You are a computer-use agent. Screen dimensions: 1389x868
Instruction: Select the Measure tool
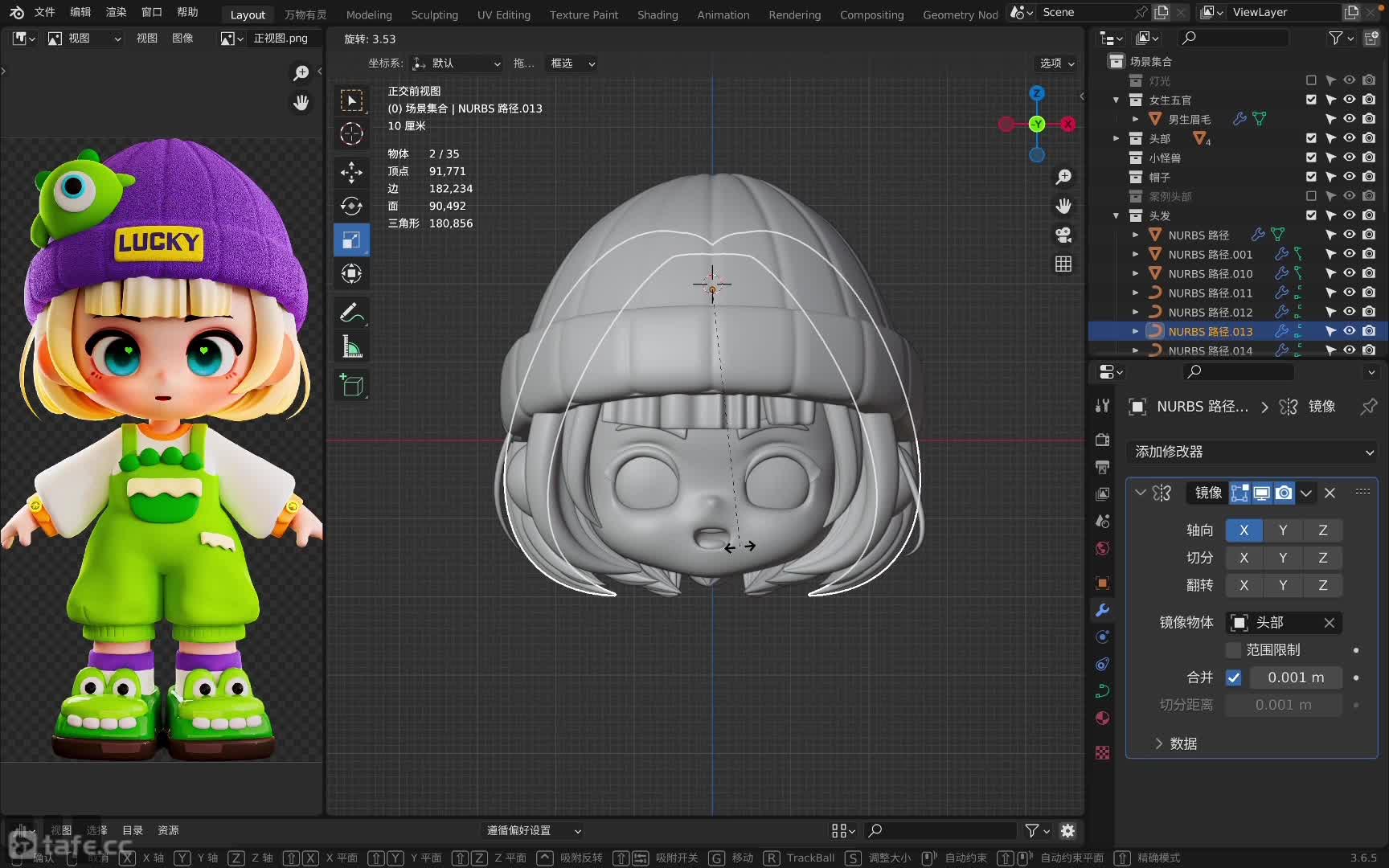tap(351, 346)
